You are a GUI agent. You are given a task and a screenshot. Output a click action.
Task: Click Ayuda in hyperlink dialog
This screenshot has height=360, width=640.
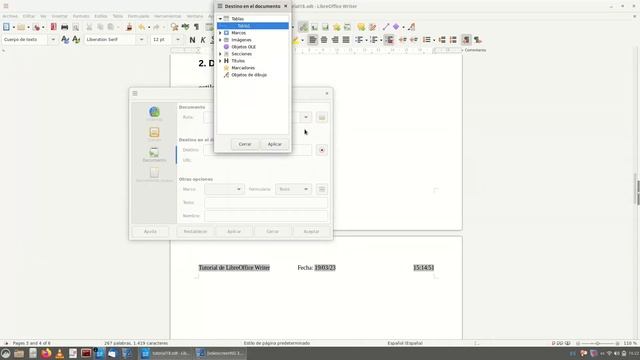150,231
